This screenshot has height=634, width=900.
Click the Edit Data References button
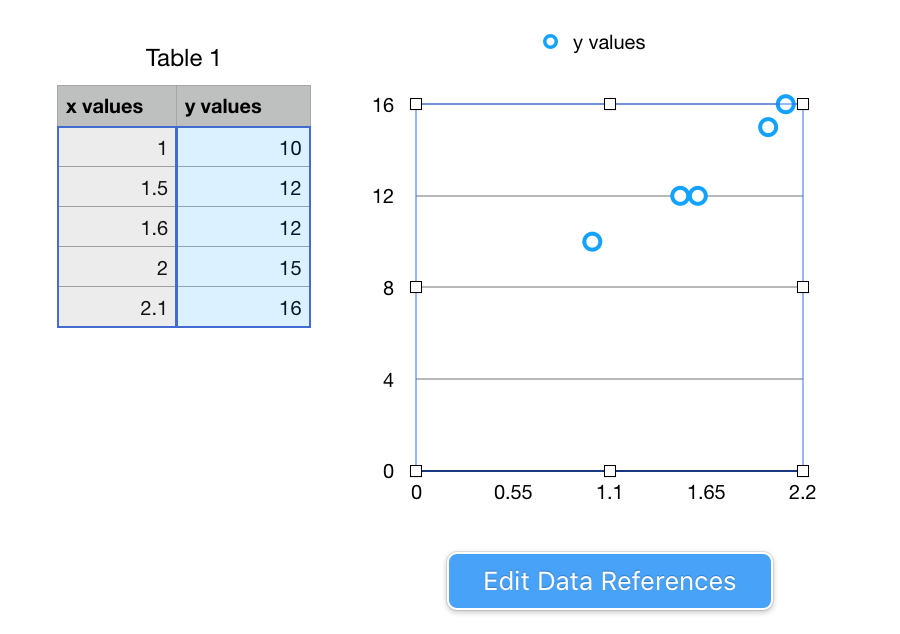pos(609,581)
